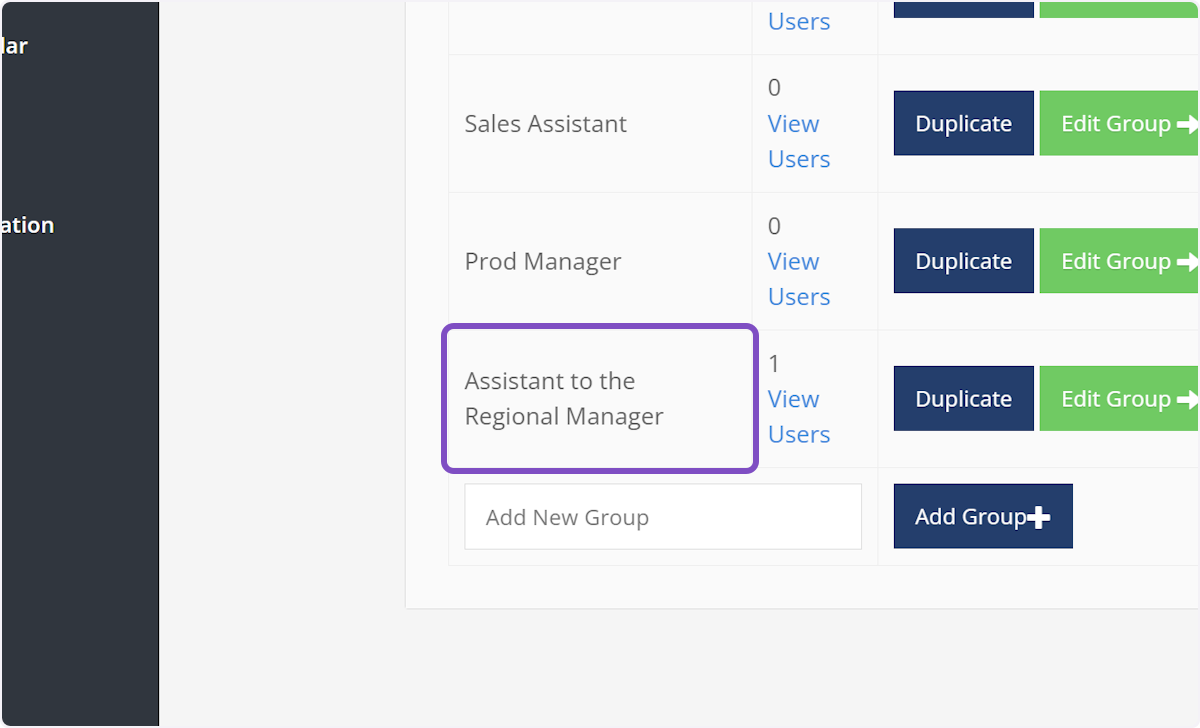
Task: Select the Prod Manager group name
Action: [x=542, y=262]
